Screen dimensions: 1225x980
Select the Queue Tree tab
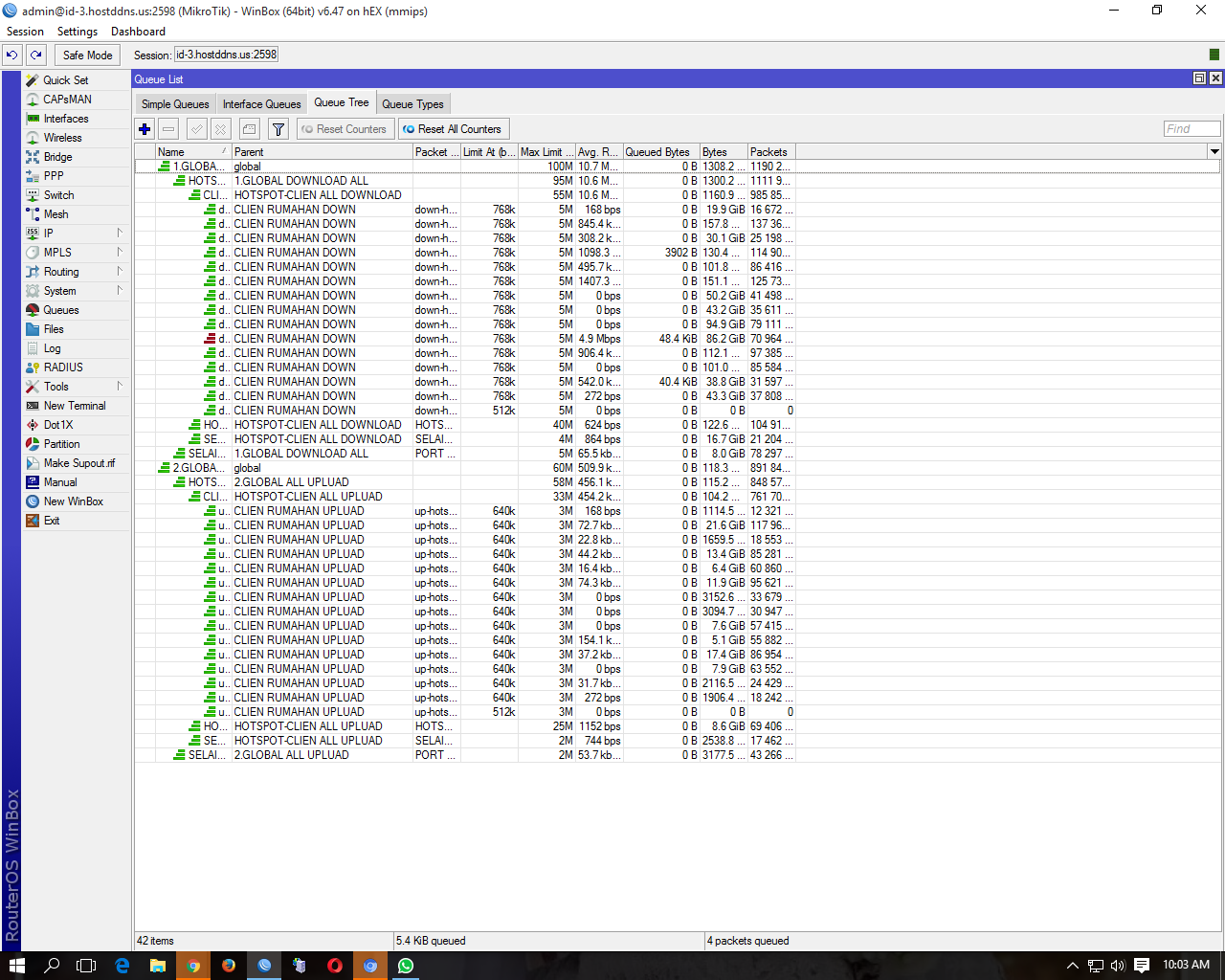342,102
